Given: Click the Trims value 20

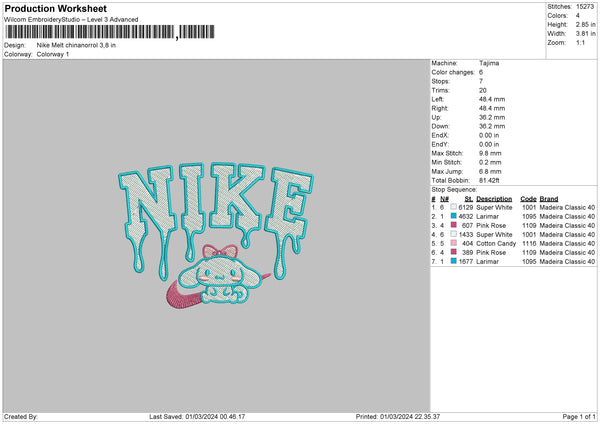Looking at the screenshot, I should tap(483, 90).
